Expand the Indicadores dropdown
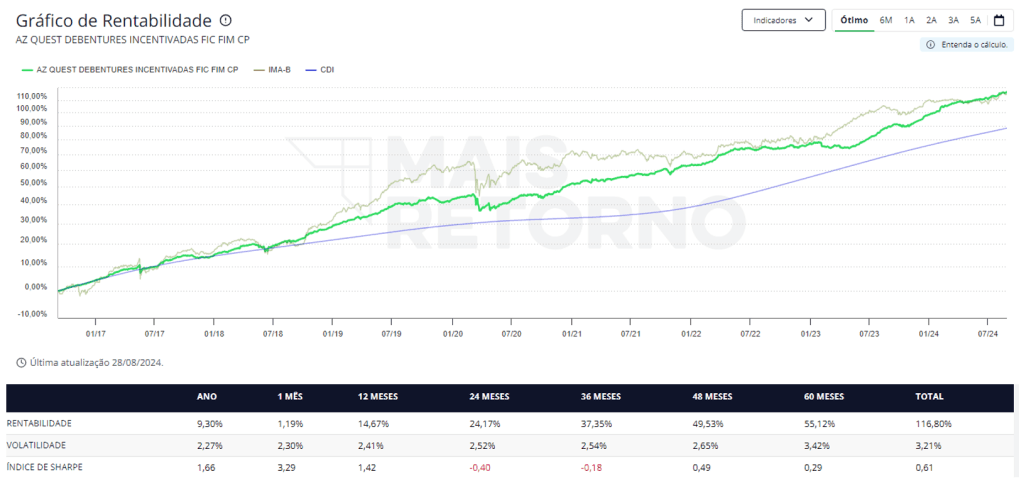This screenshot has height=493, width=1024. 783,20
